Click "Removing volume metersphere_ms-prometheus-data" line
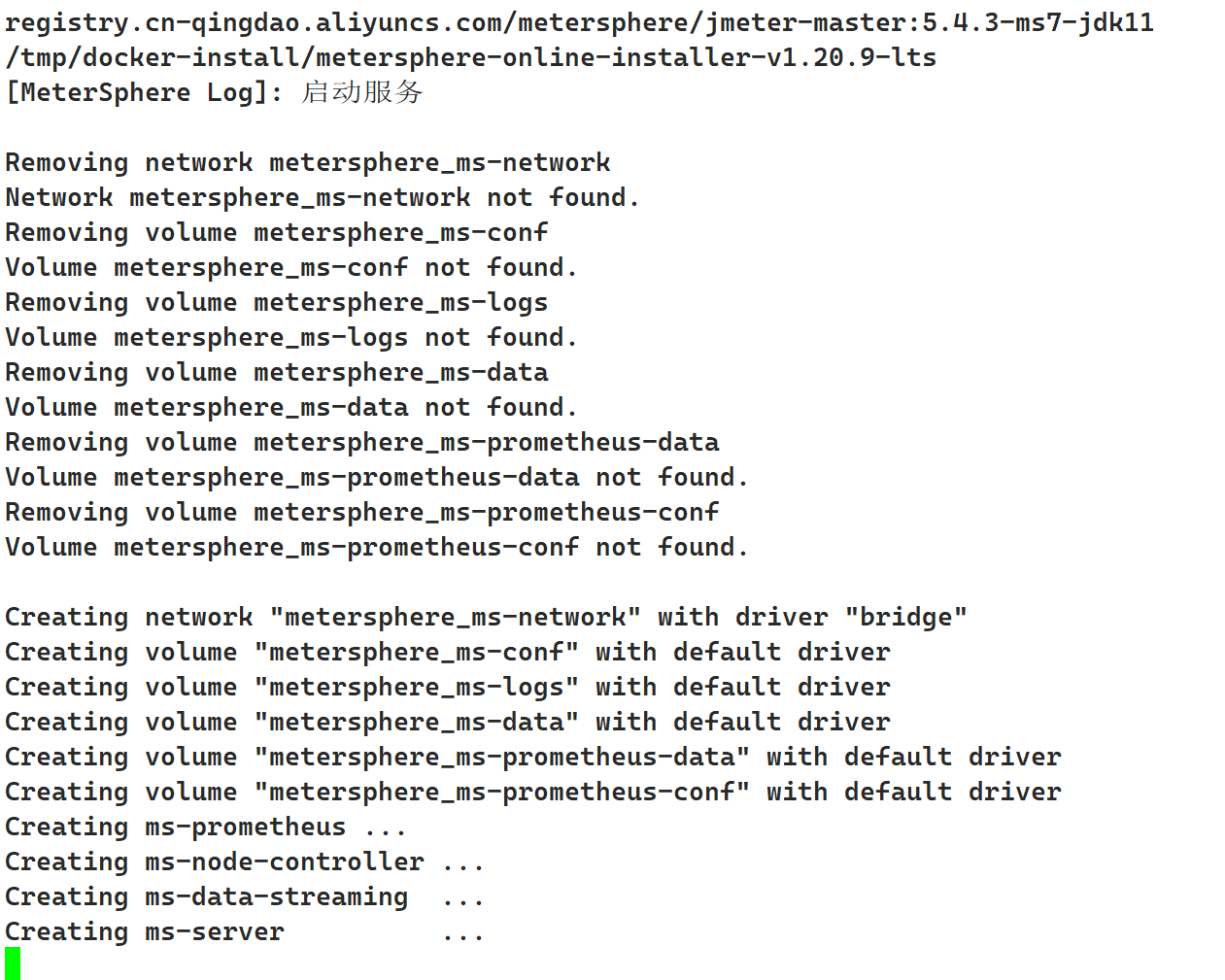The image size is (1225, 980). click(361, 442)
